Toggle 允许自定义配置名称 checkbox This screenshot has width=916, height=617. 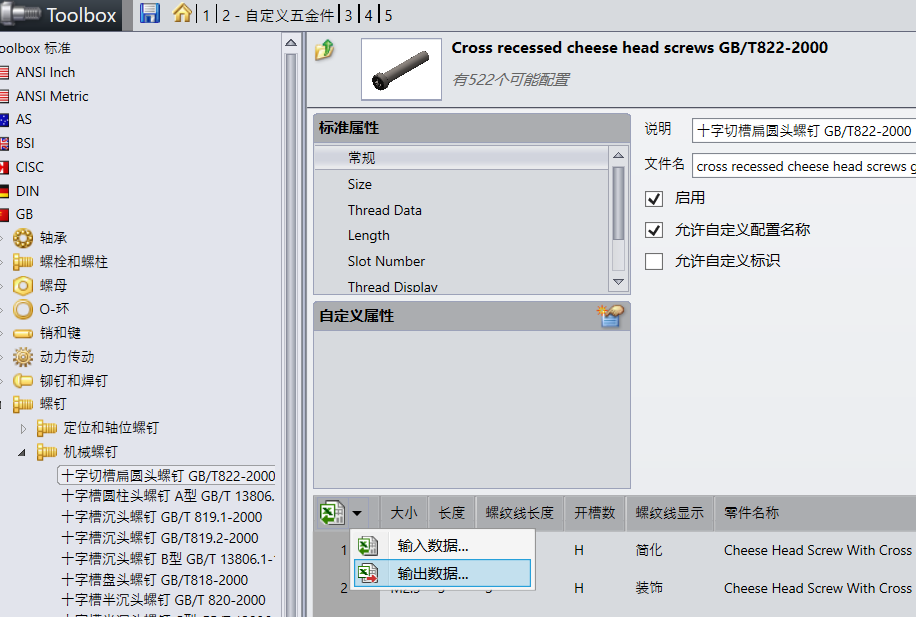654,230
